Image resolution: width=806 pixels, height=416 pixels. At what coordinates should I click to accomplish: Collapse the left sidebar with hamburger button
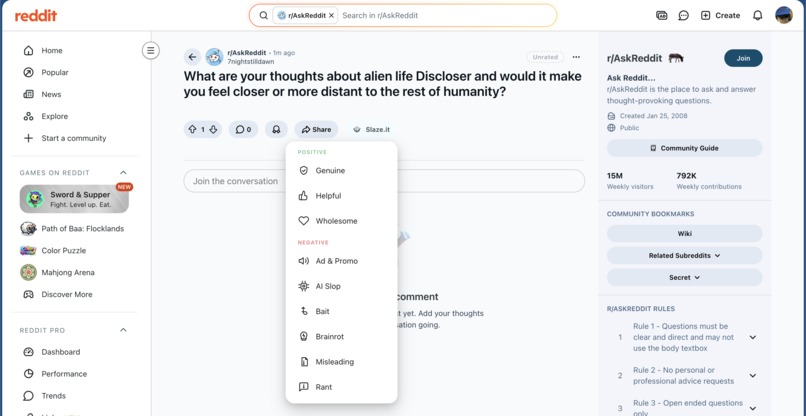(x=151, y=50)
